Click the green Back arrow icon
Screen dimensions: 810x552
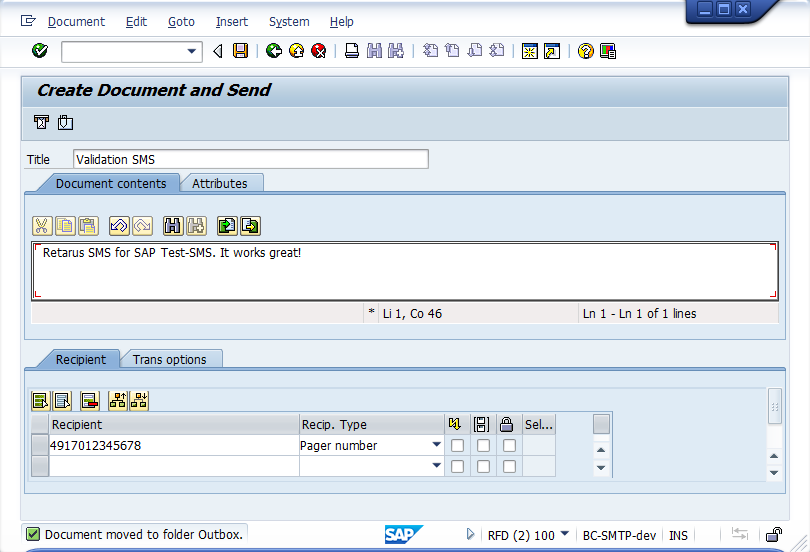[x=274, y=51]
